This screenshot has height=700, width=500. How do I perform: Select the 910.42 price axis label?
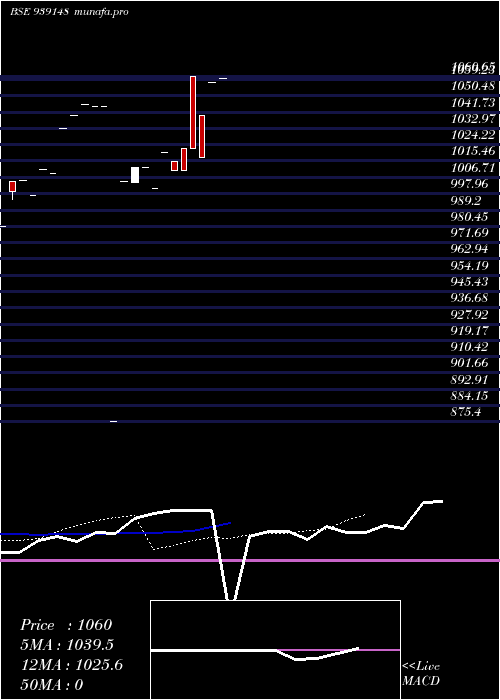coord(470,347)
